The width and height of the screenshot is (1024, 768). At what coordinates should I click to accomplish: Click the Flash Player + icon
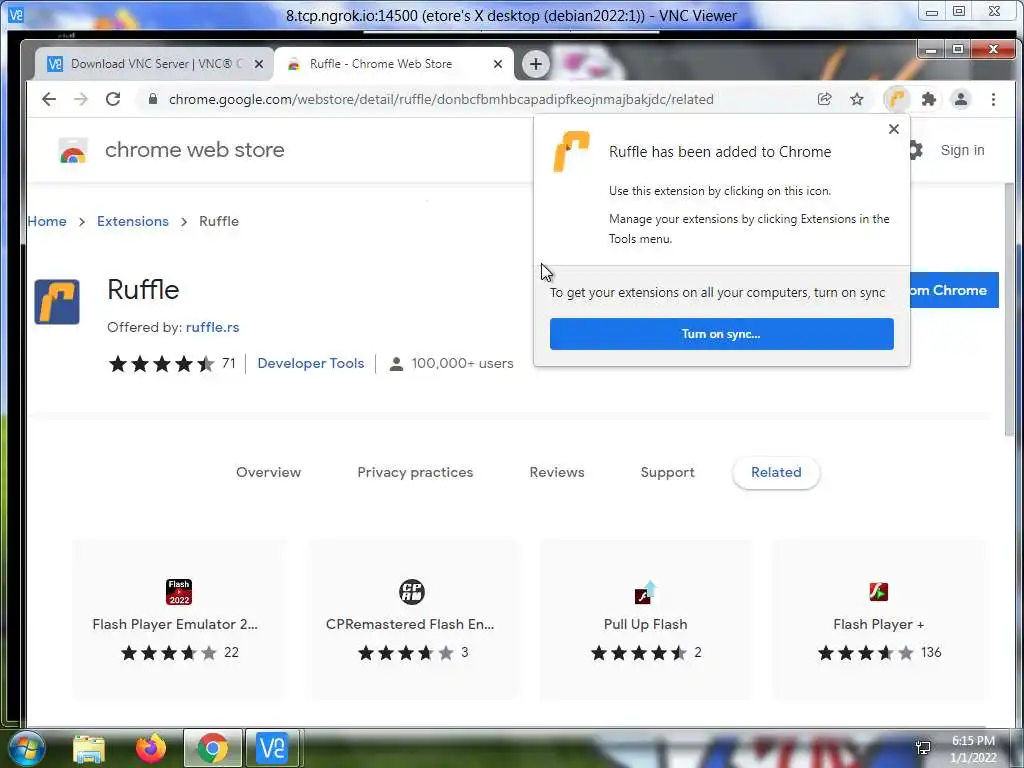point(878,592)
